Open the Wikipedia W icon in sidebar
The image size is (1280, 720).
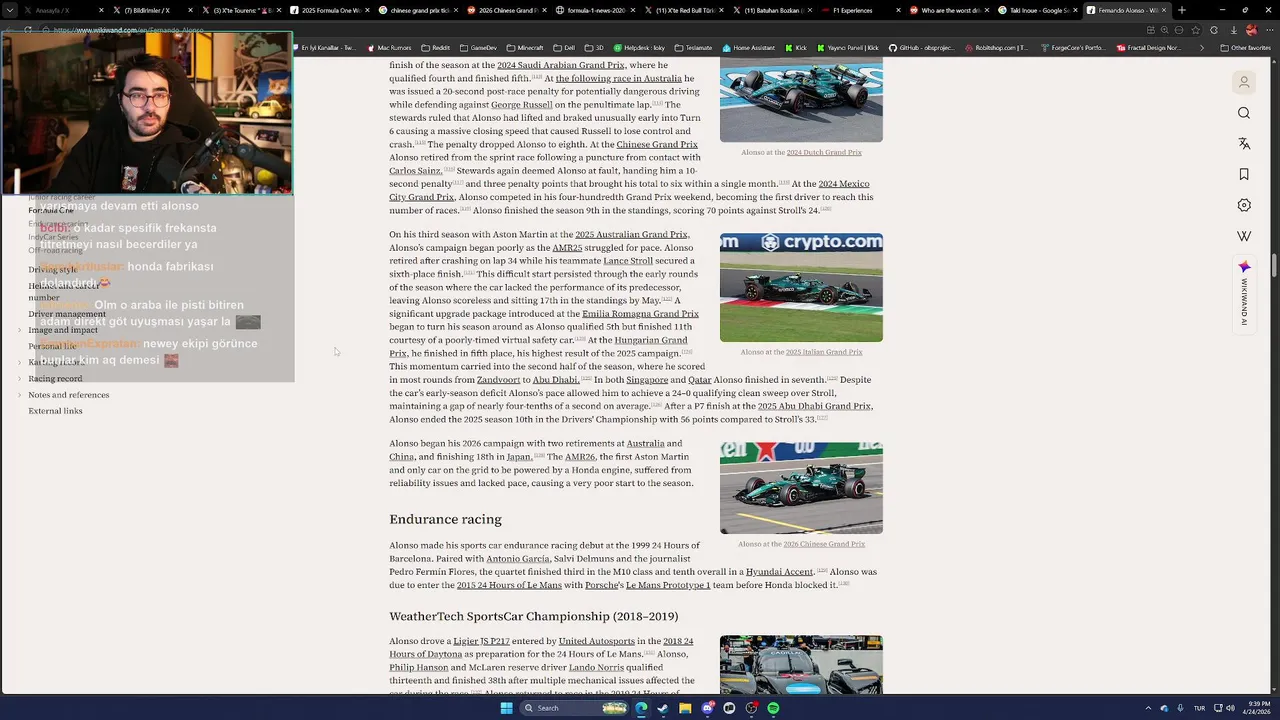tap(1244, 236)
